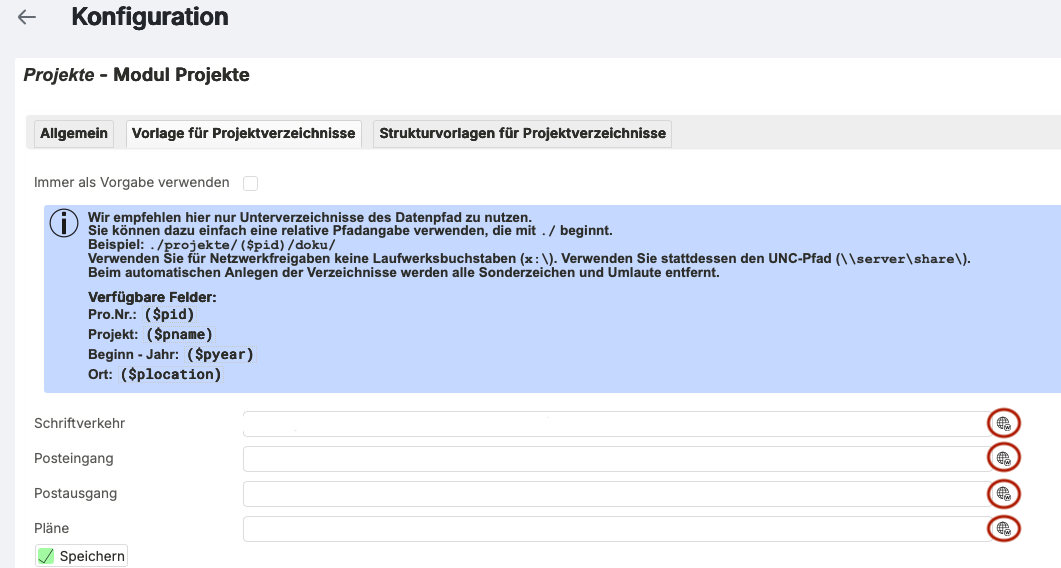The image size is (1061, 568).
Task: Click the ($pid) placeholder code
Action: [x=169, y=314]
